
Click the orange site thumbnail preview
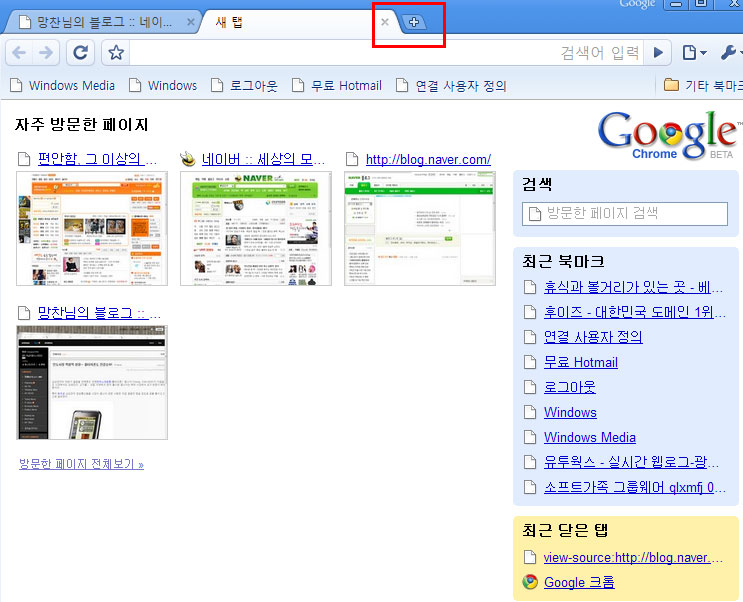[x=92, y=228]
